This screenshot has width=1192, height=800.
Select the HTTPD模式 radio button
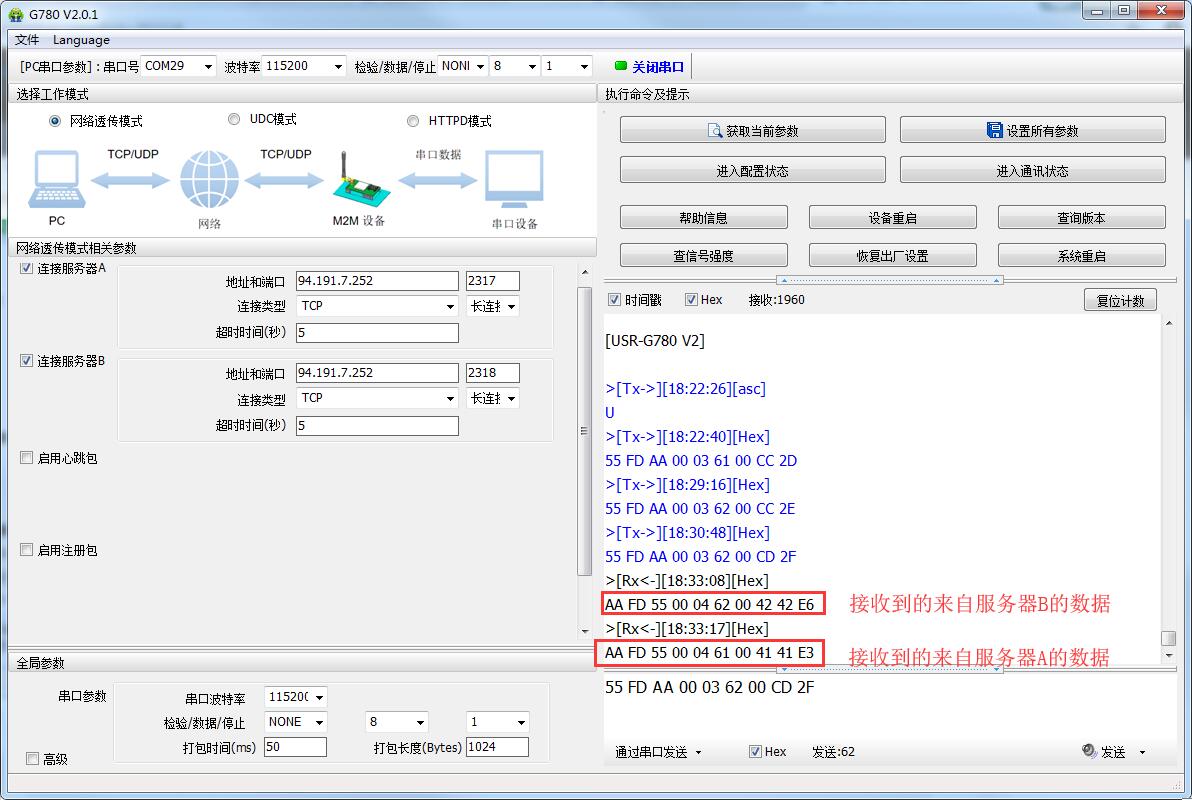tap(413, 121)
